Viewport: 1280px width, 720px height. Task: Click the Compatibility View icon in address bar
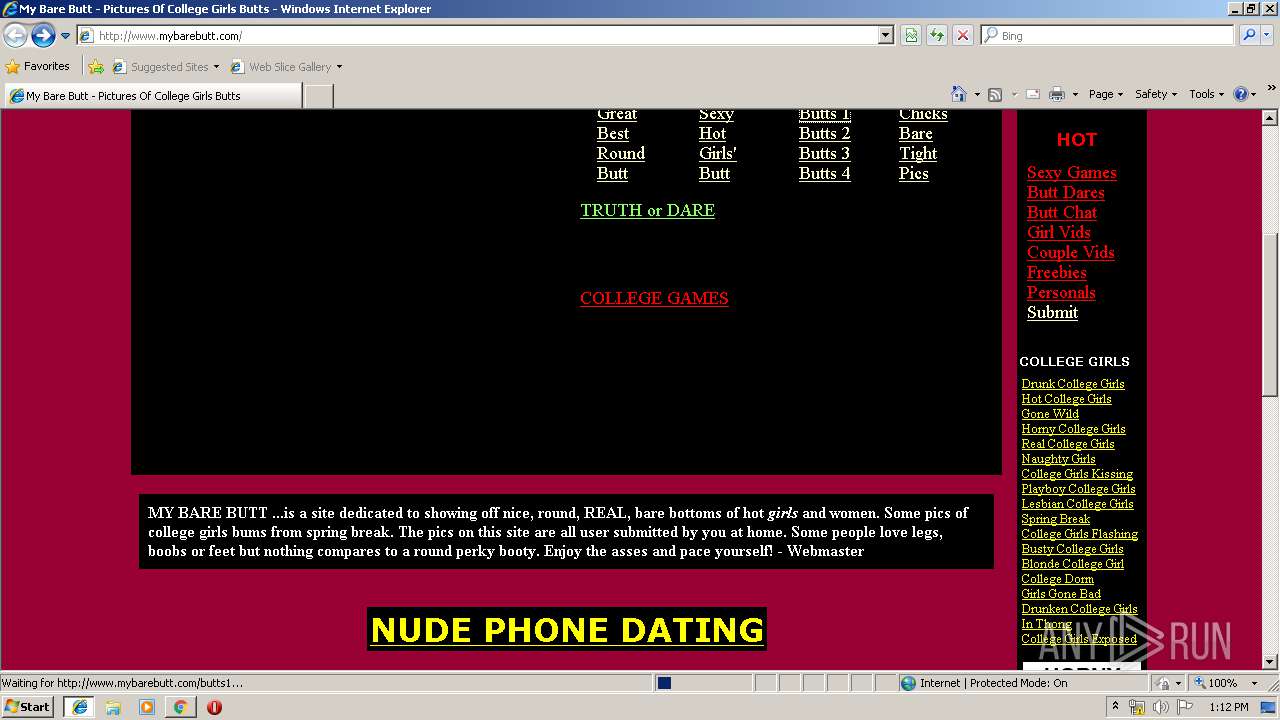pyautogui.click(x=911, y=35)
